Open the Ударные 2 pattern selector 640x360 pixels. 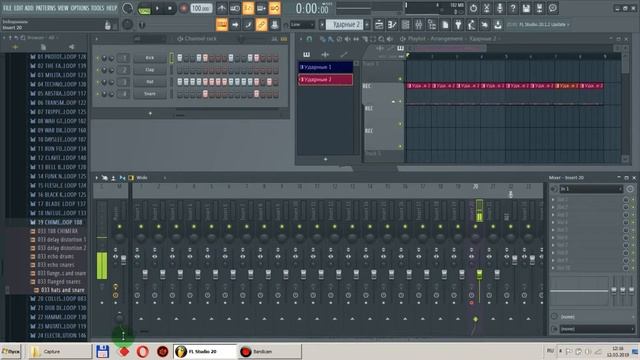tap(345, 25)
